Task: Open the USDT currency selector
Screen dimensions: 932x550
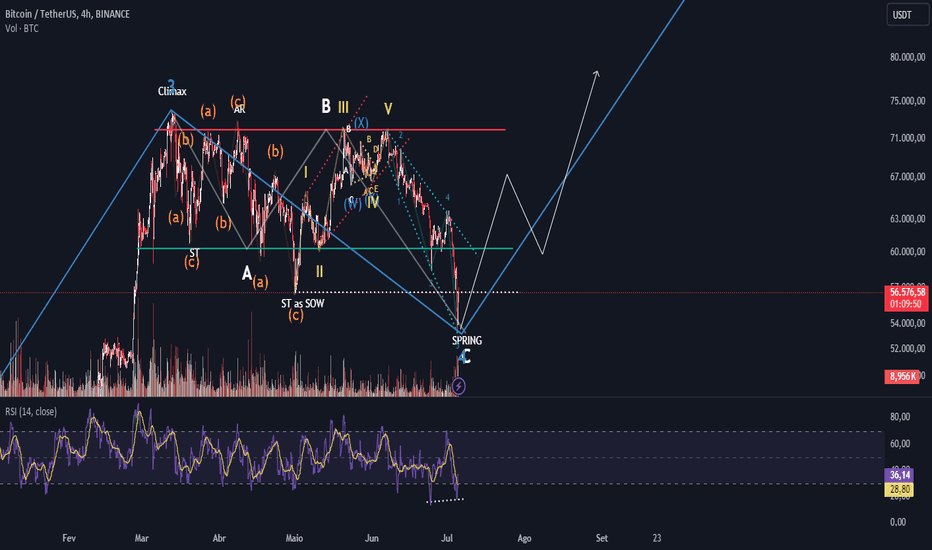Action: pos(908,14)
